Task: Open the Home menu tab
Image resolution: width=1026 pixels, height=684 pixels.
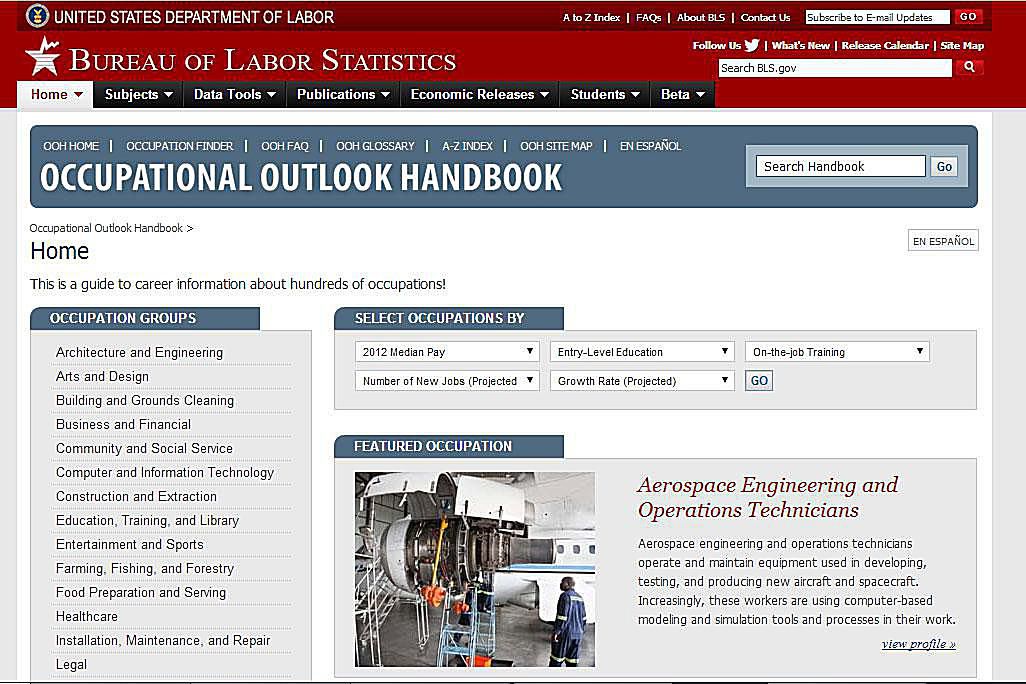Action: tap(56, 94)
